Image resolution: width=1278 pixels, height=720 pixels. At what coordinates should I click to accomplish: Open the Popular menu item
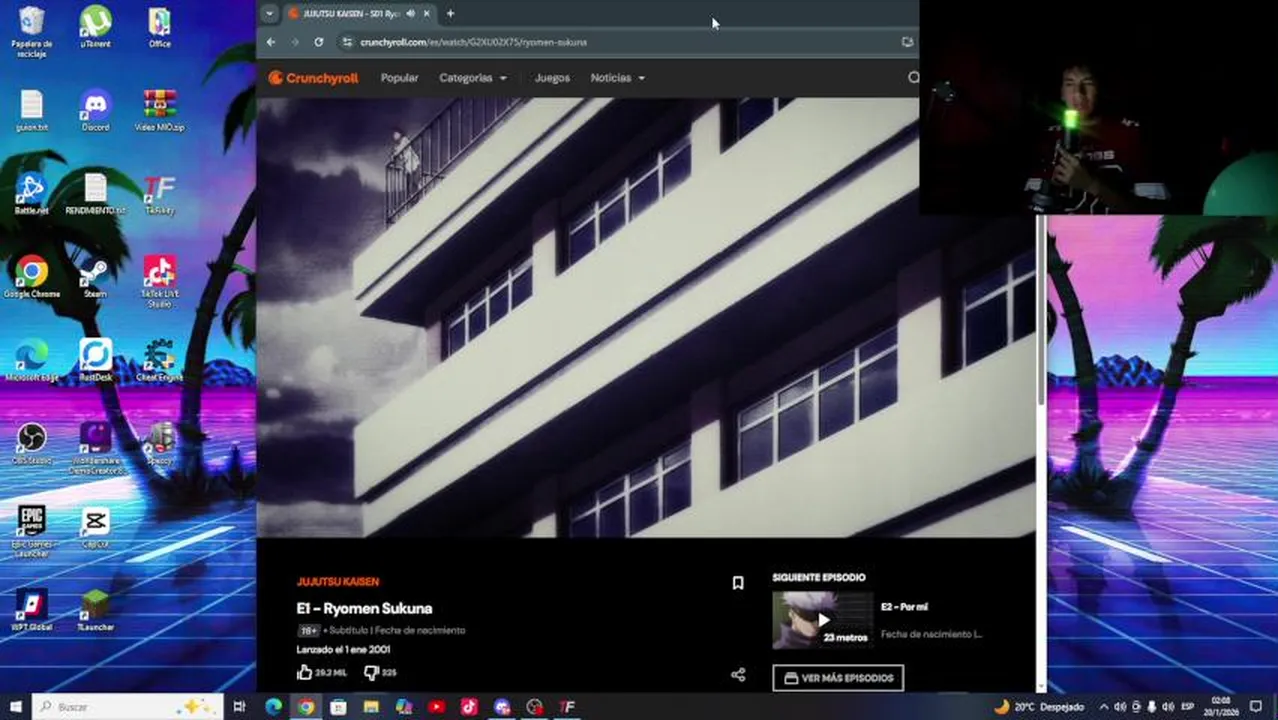[399, 78]
